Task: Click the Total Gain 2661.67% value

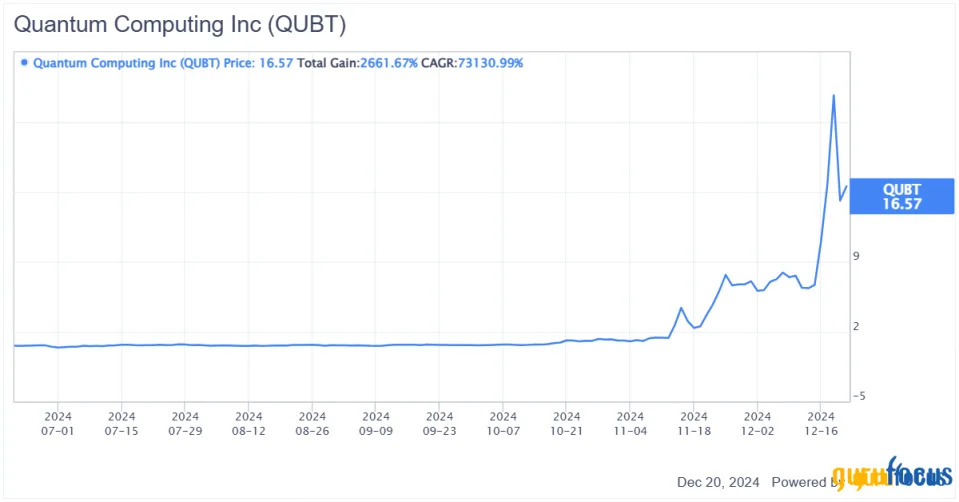Action: pos(389,63)
